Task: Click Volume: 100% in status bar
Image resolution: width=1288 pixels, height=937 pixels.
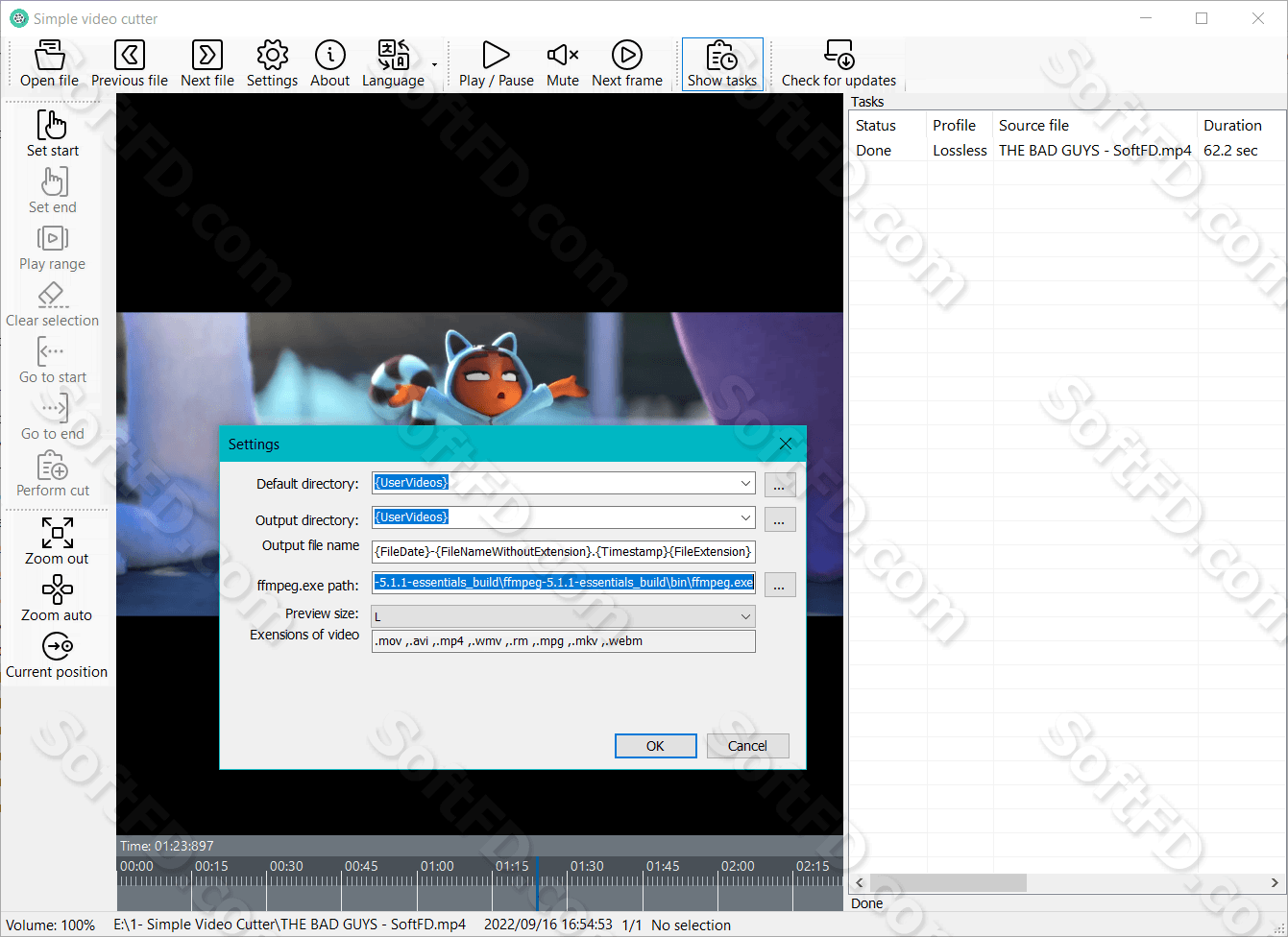Action: point(51,925)
